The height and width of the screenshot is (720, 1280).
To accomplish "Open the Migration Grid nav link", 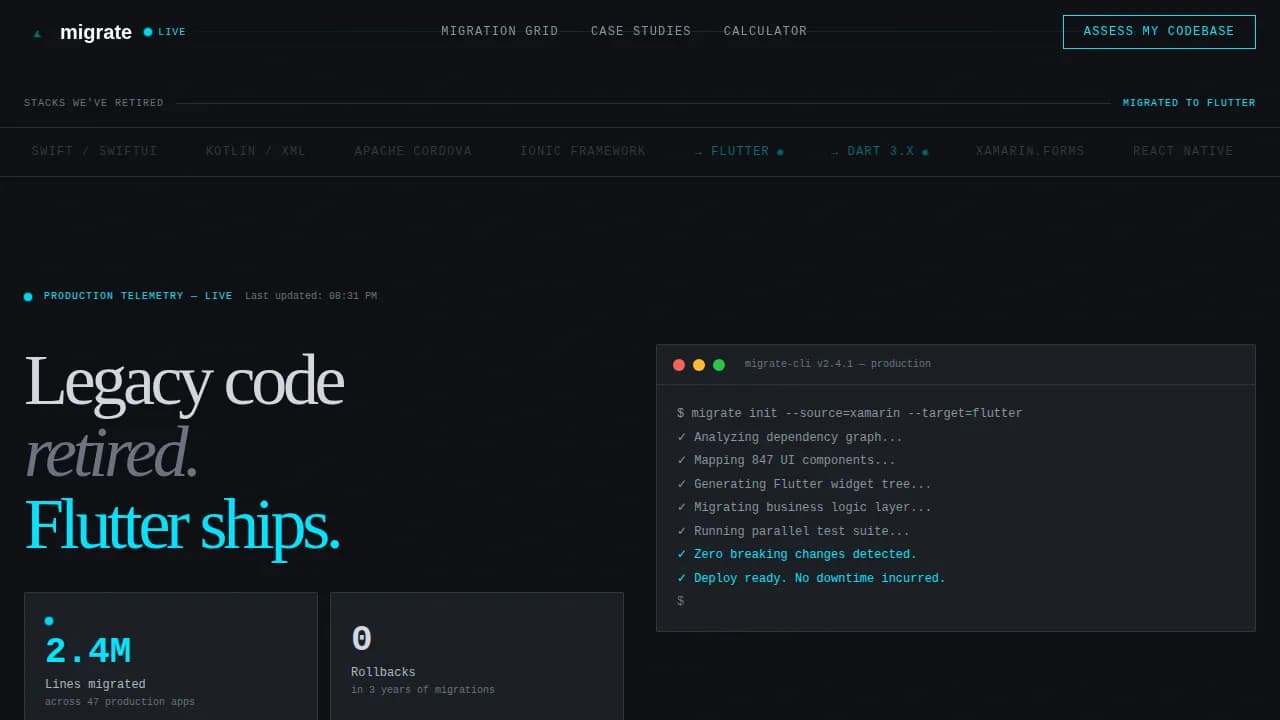I will (500, 32).
